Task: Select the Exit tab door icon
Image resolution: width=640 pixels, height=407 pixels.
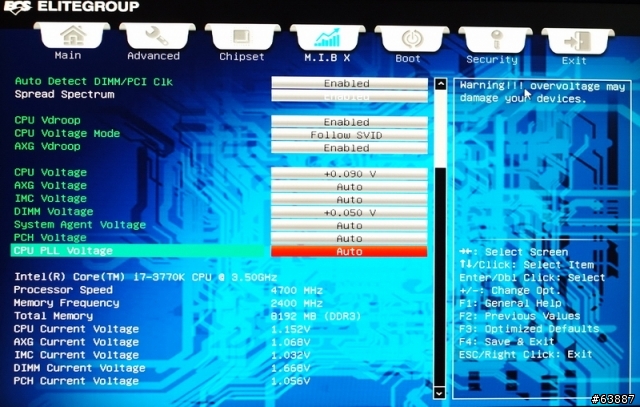Action: pos(578,41)
